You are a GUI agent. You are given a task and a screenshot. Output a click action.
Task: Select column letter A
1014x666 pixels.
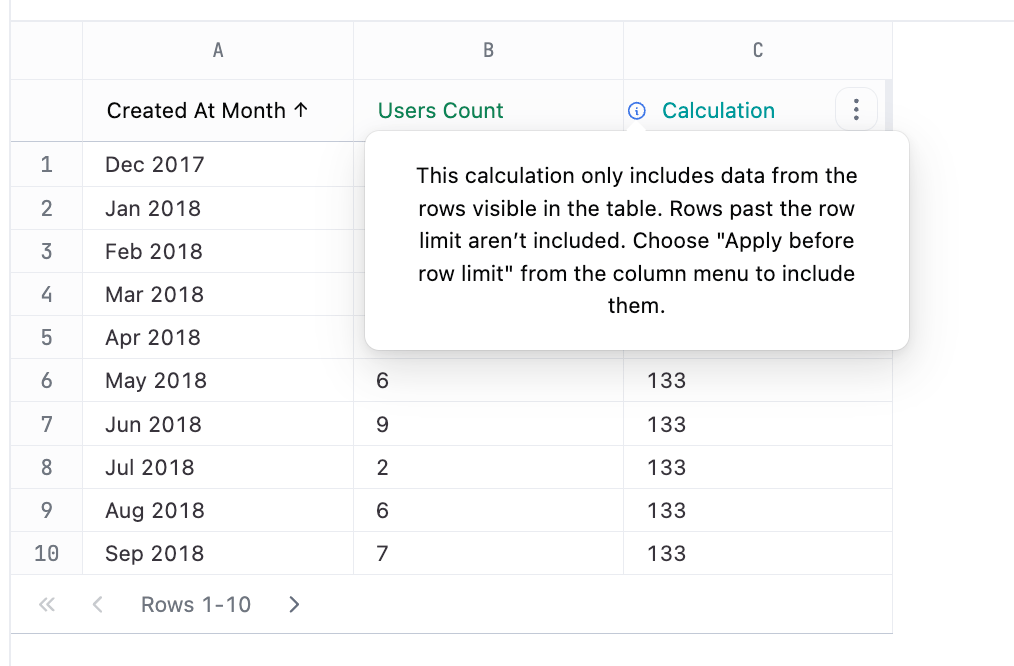218,50
